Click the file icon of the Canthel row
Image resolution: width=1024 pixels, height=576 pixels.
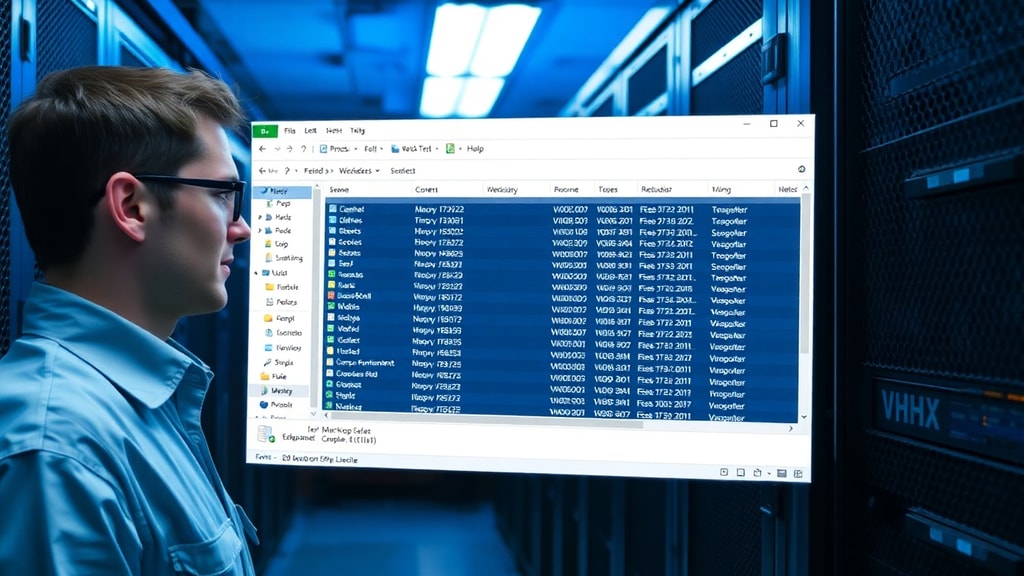(x=333, y=209)
